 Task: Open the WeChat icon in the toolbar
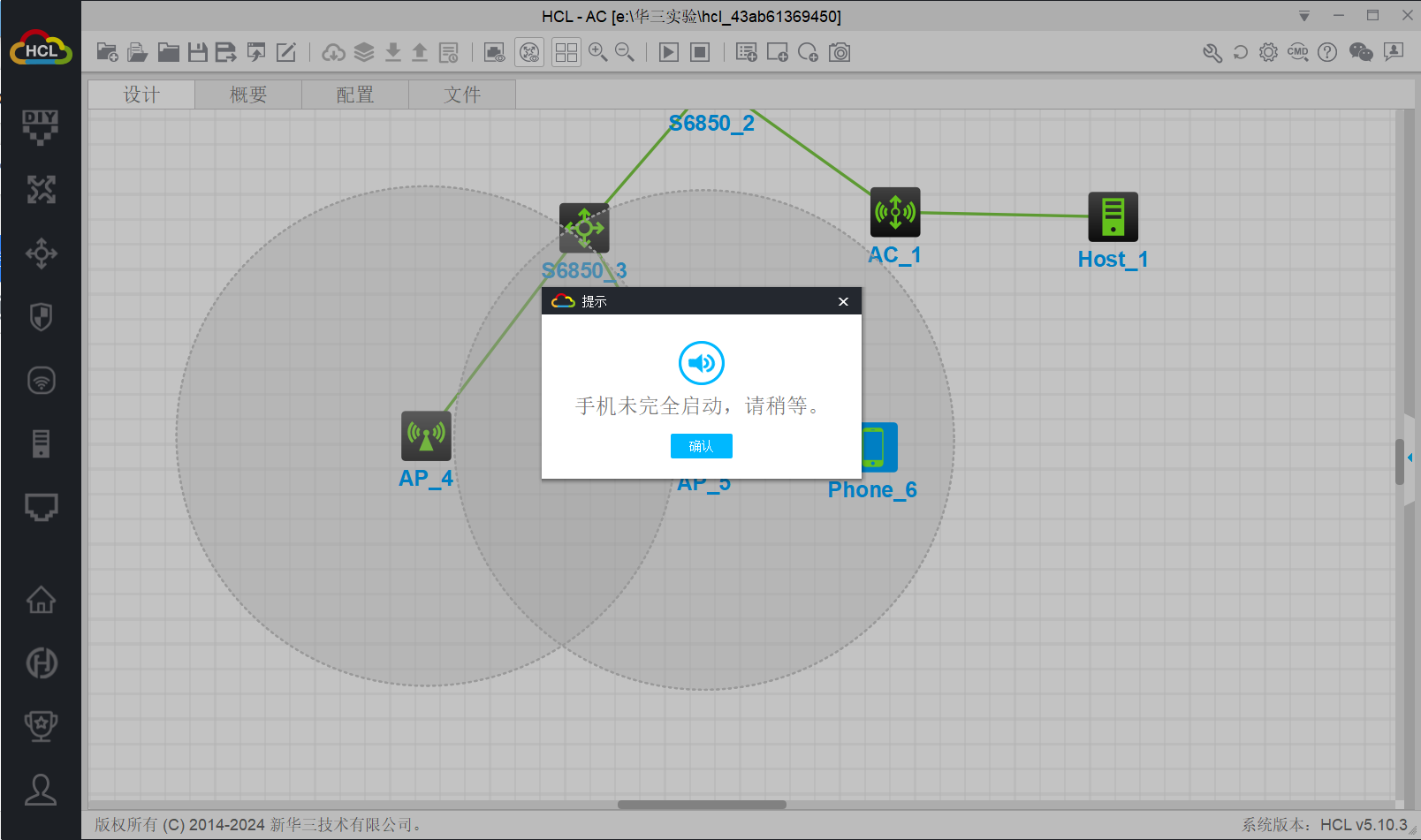1361,53
